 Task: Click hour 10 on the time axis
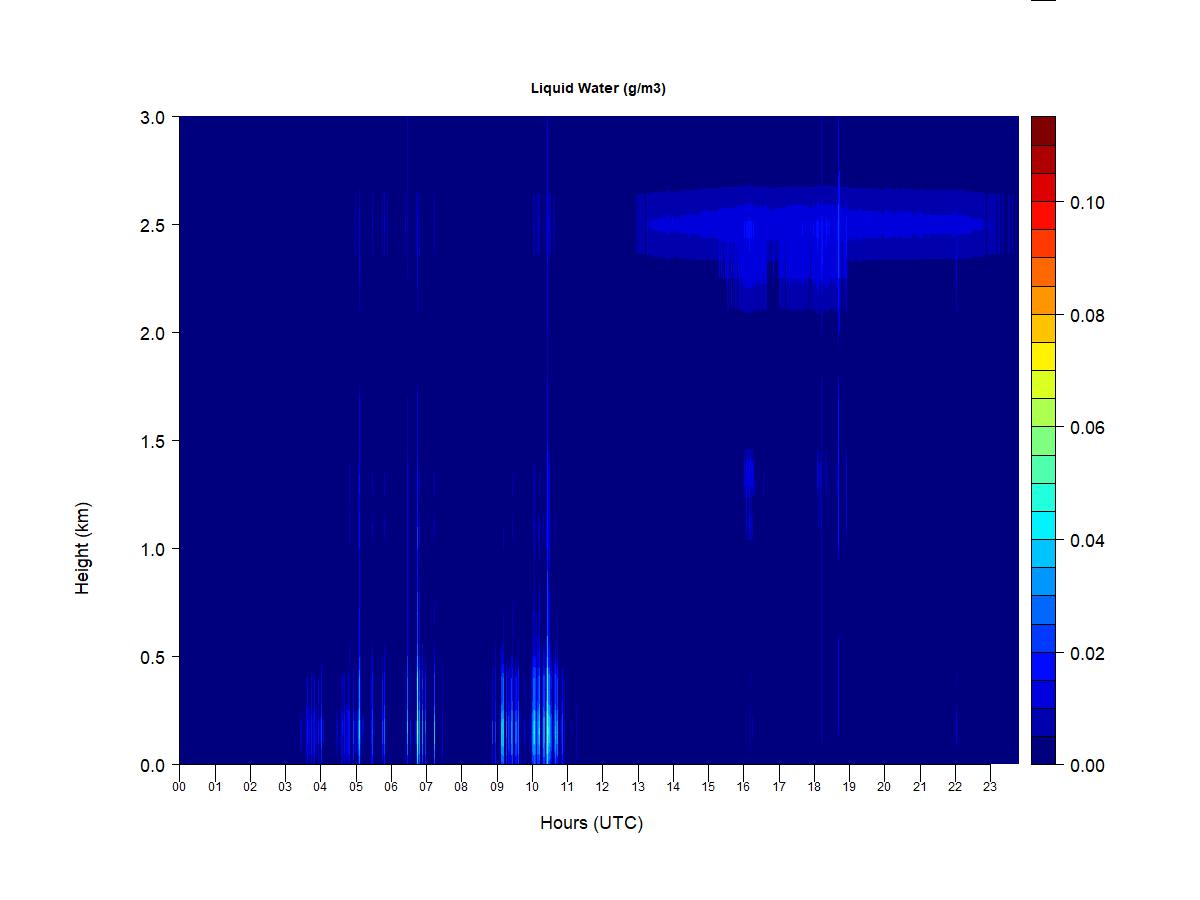point(532,787)
